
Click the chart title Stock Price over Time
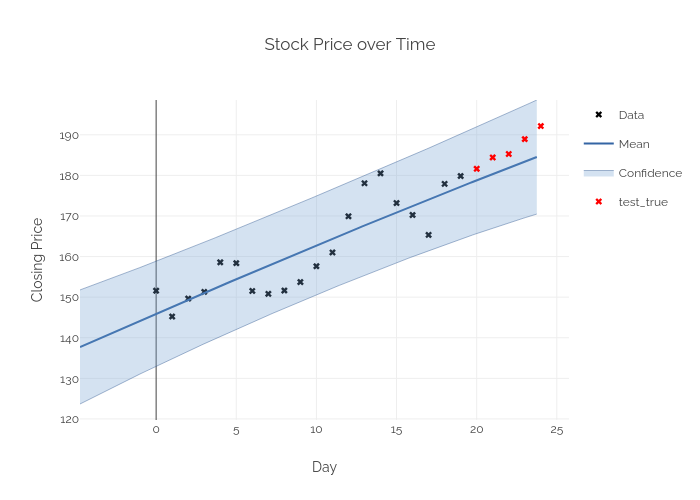[x=350, y=45]
